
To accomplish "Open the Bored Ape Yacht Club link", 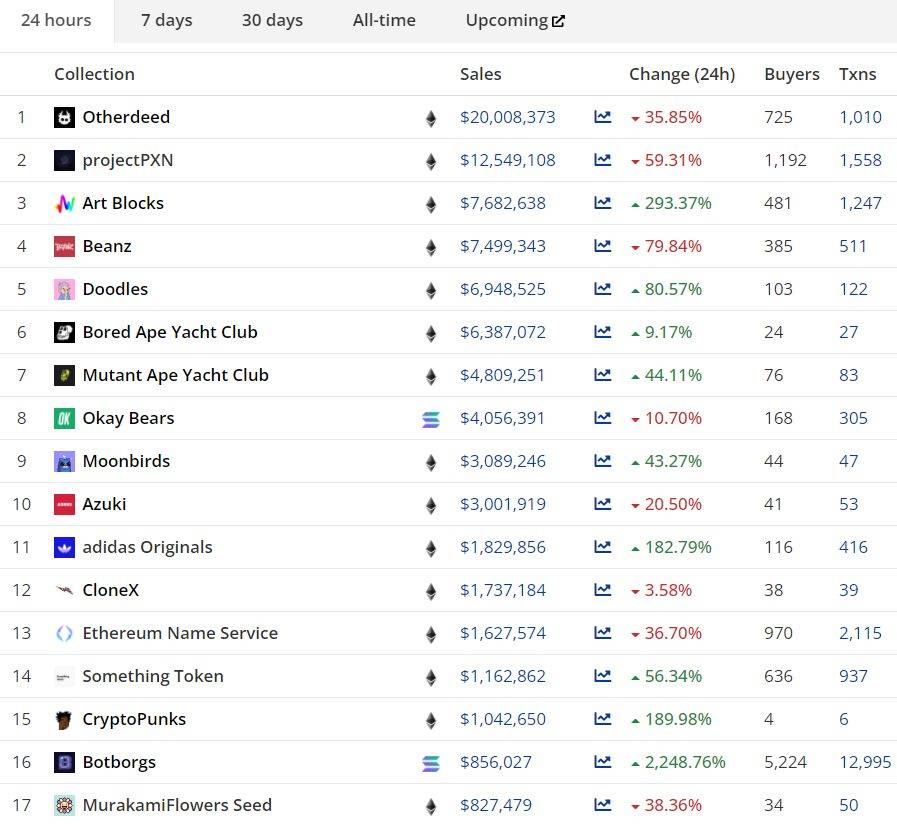I will (x=170, y=332).
